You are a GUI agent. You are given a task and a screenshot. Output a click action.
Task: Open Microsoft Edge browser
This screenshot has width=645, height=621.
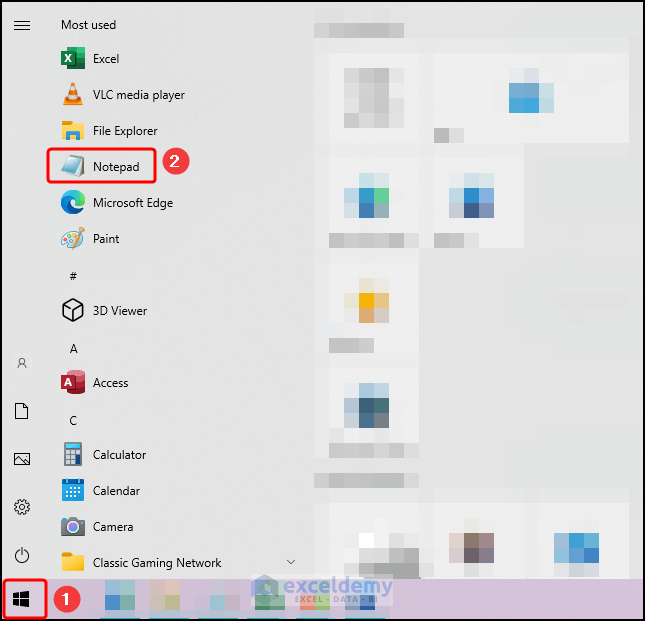tap(117, 202)
